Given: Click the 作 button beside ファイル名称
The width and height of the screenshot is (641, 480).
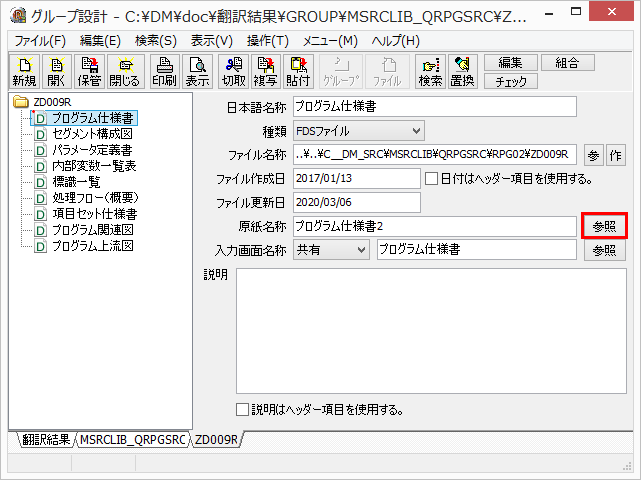Looking at the screenshot, I should [616, 155].
